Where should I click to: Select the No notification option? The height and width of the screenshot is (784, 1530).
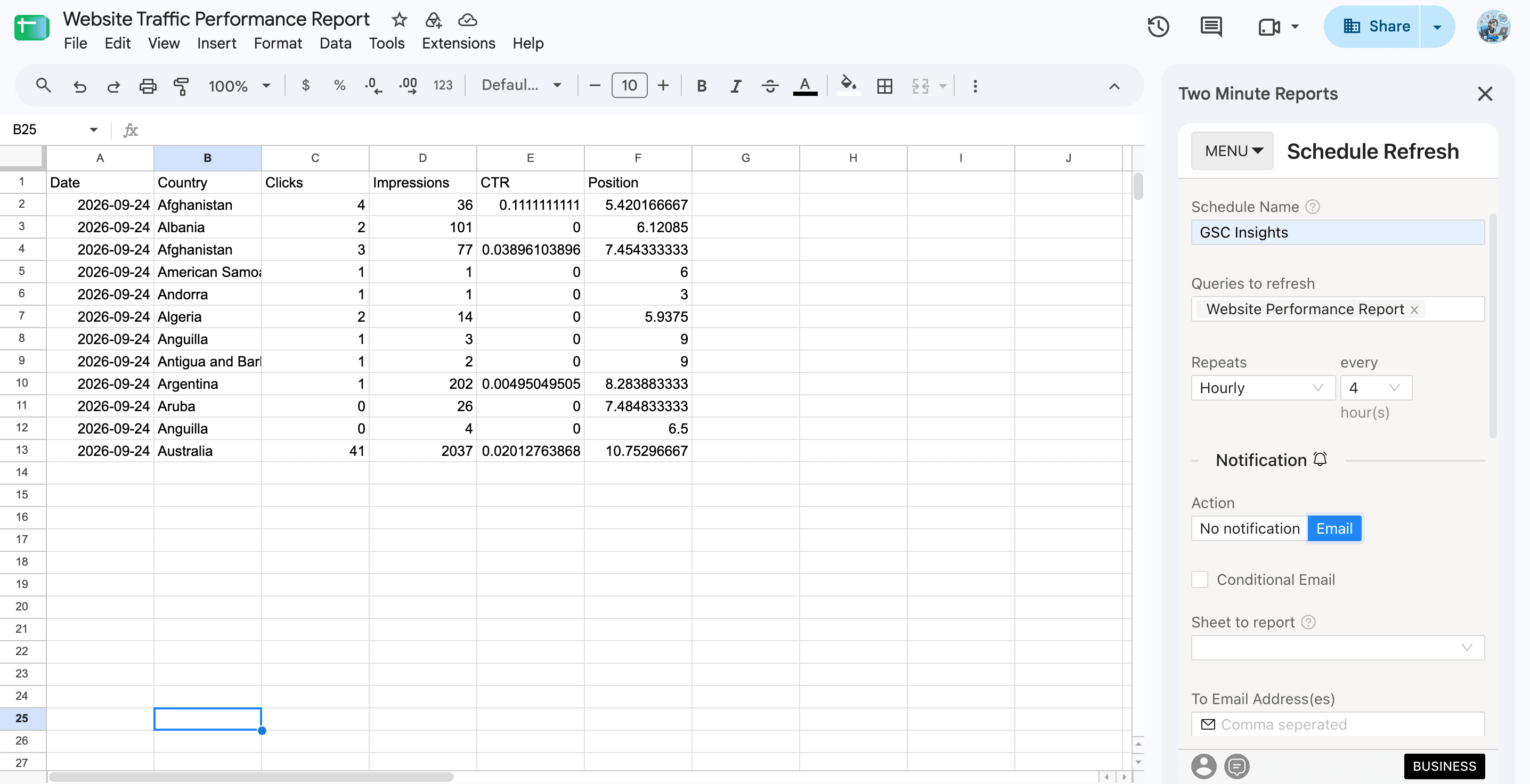pyautogui.click(x=1250, y=528)
